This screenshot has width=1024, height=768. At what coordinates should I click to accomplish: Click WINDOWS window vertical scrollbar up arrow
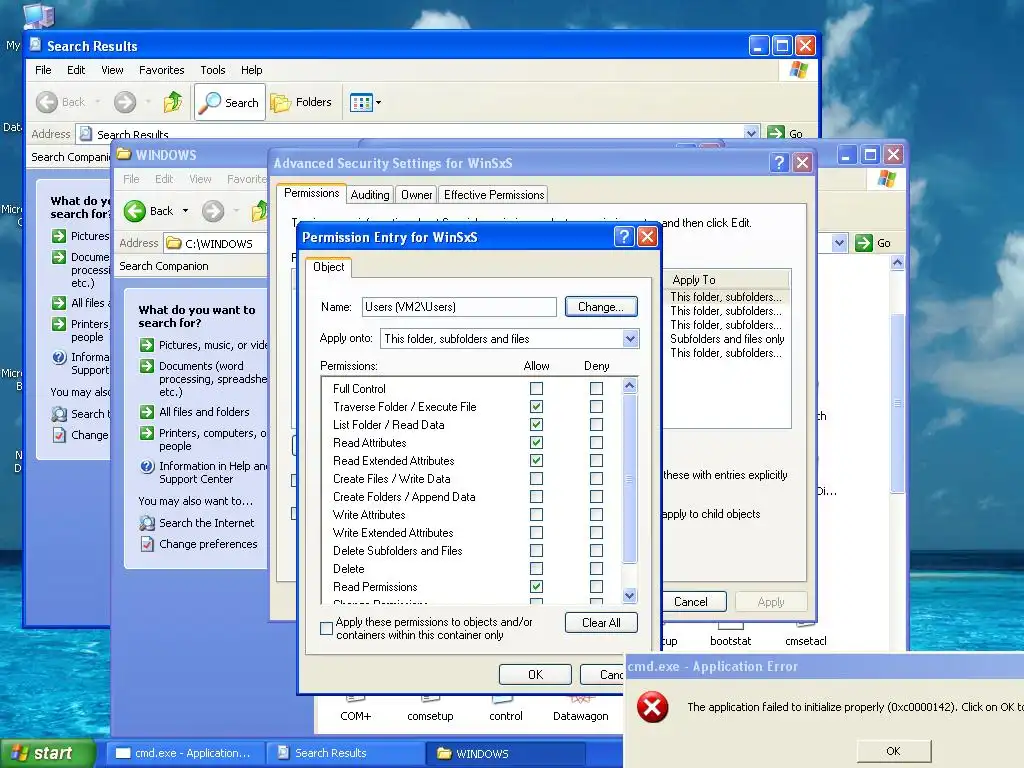pyautogui.click(x=897, y=263)
